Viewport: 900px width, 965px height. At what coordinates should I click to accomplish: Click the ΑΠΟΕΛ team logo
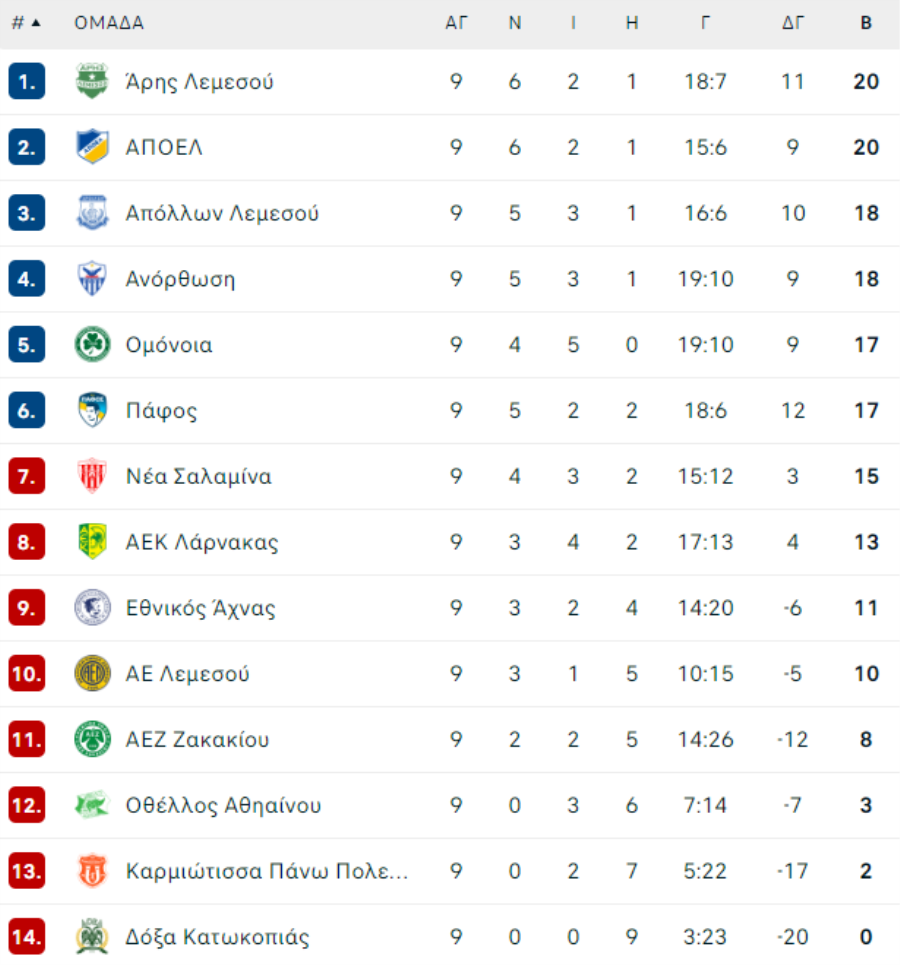click(92, 147)
